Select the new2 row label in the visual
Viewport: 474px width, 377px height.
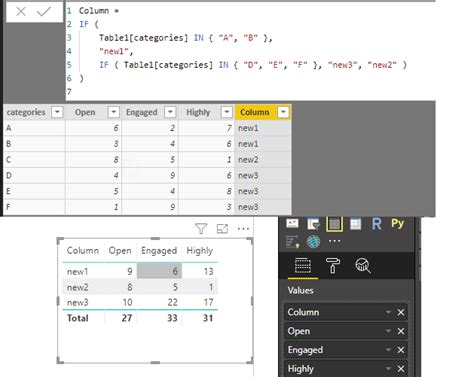78,287
